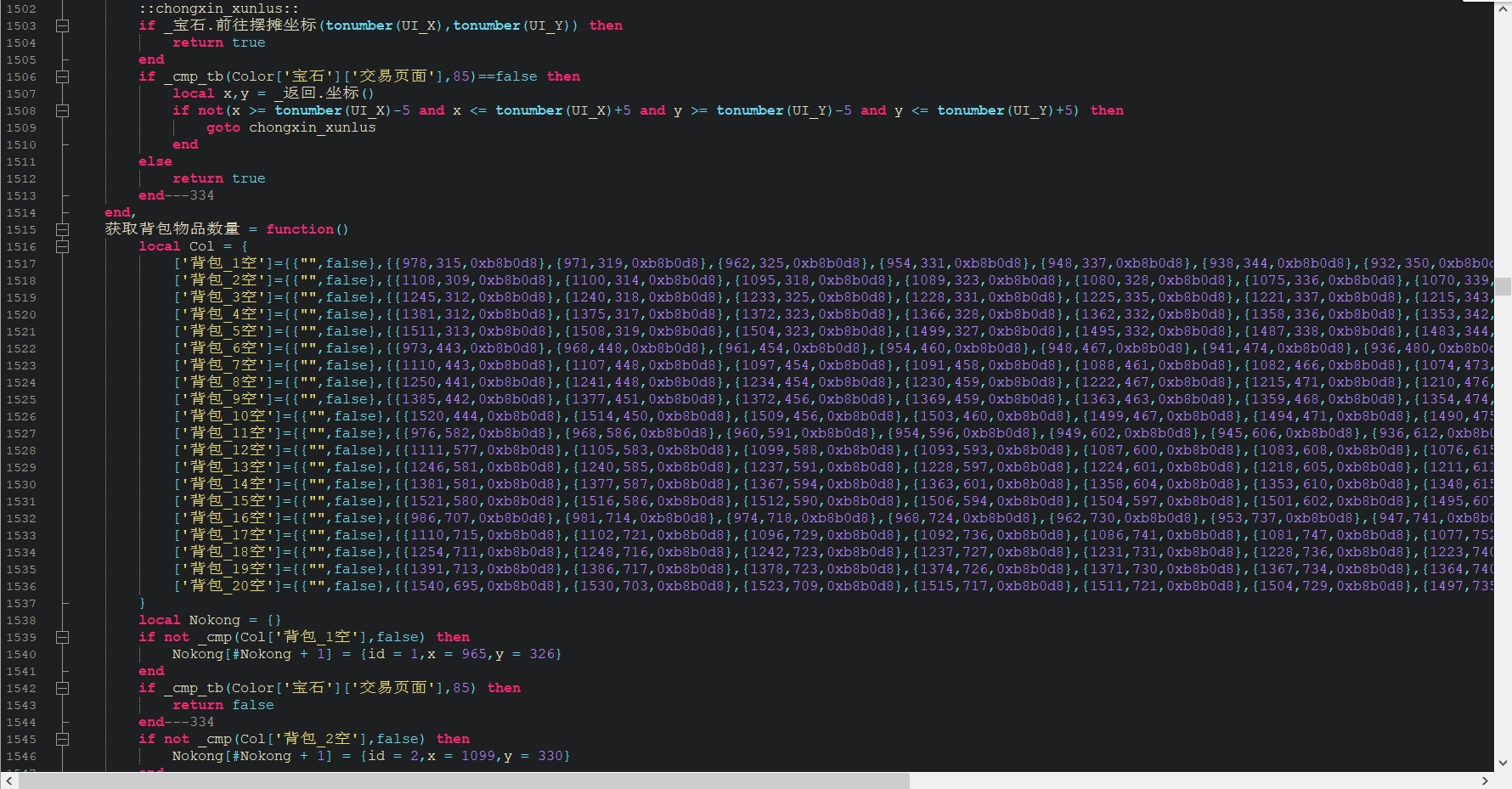The image size is (1512, 789).
Task: Click line number 1514 in the gutter
Action: click(x=21, y=212)
